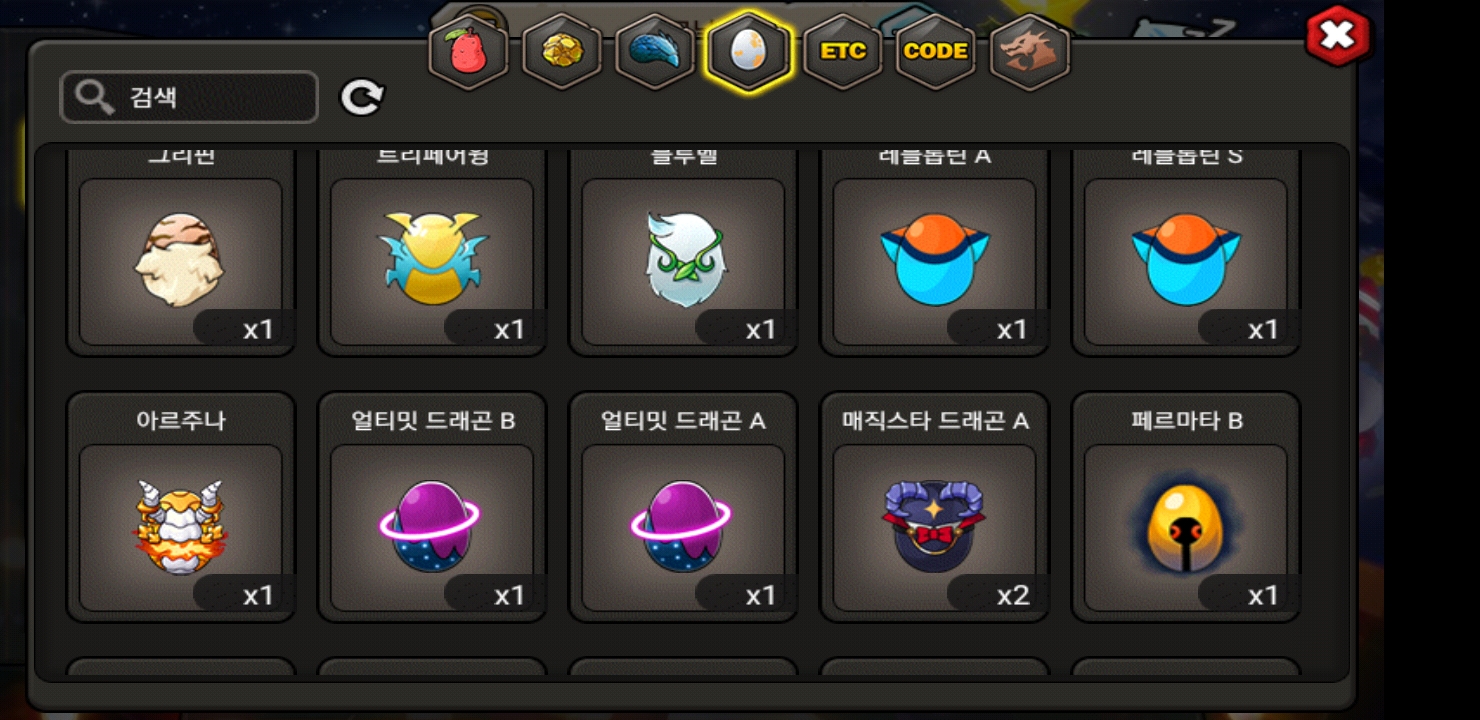Open the blue dragon scale tab
Image resolution: width=1480 pixels, height=720 pixels.
tap(655, 52)
